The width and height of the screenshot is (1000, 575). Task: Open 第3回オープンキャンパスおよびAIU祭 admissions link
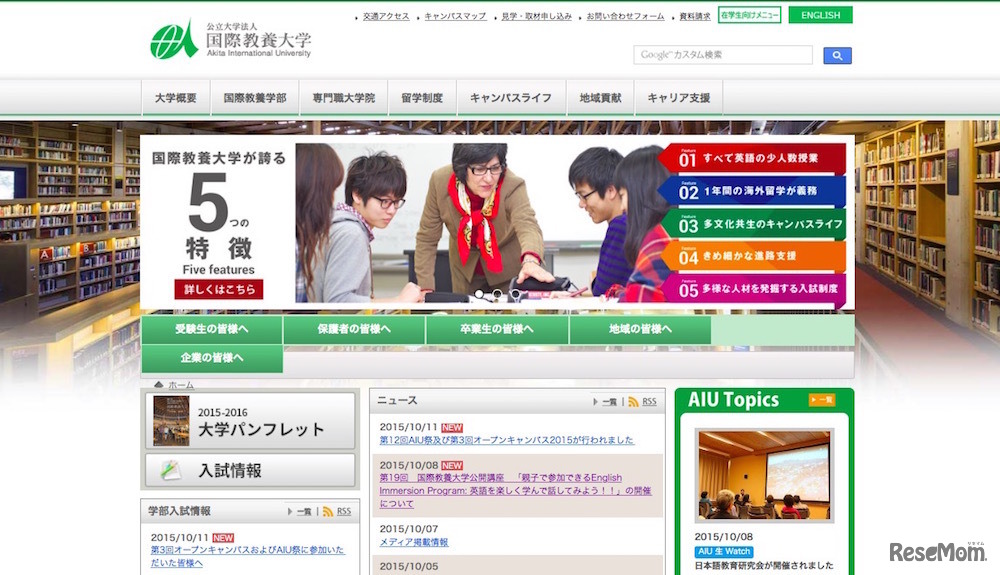coord(247,557)
